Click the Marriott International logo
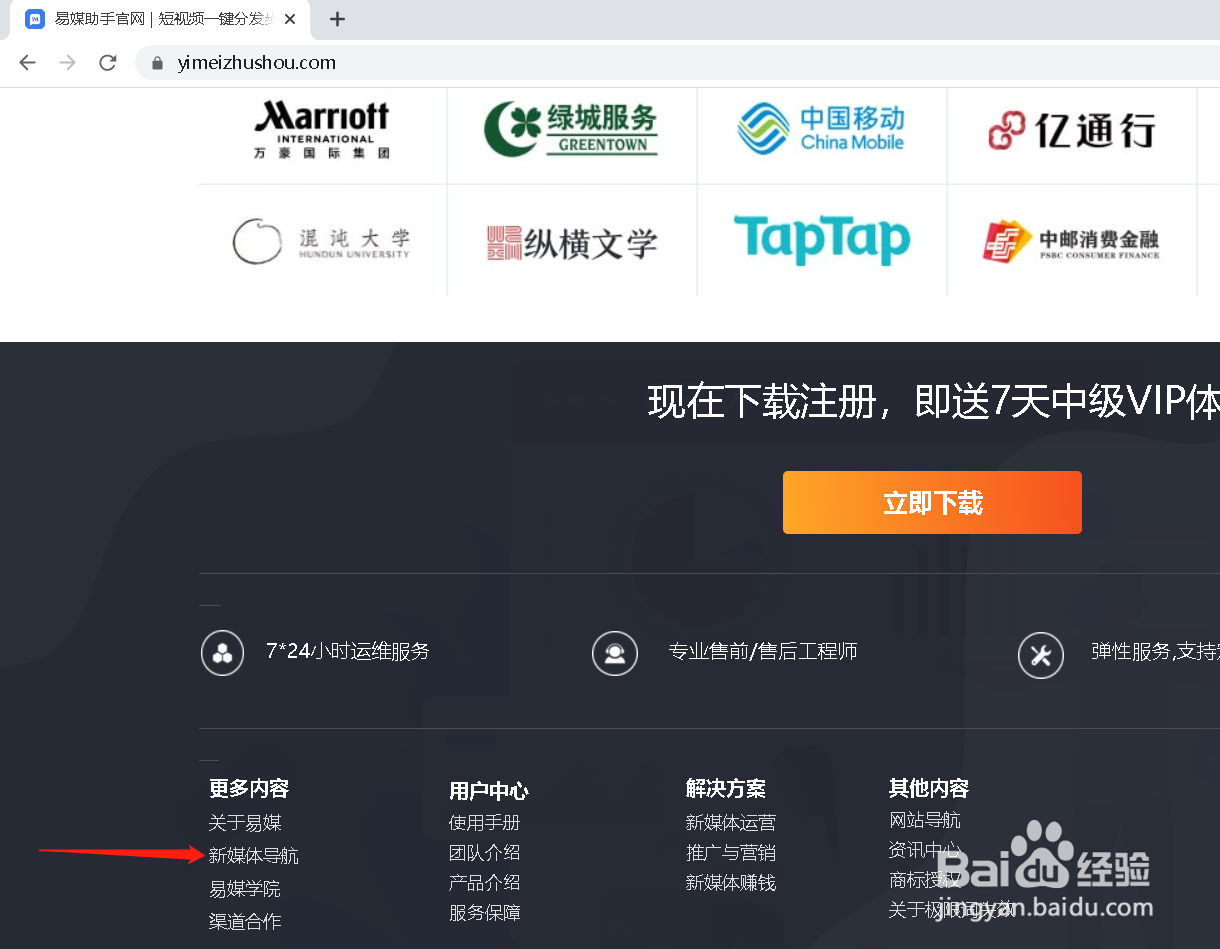This screenshot has width=1220, height=949. click(322, 130)
